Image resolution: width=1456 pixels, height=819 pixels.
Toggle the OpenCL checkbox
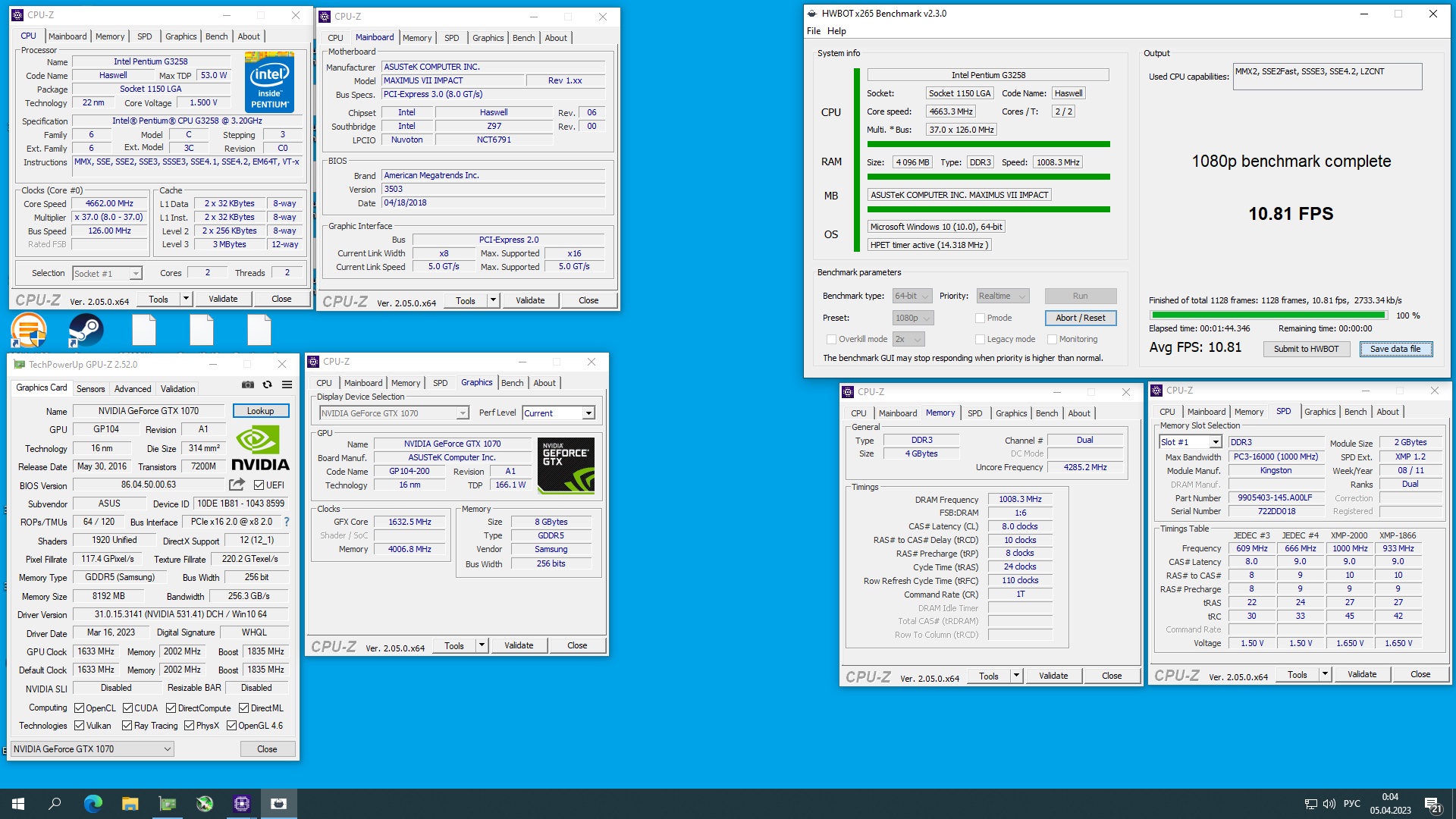tap(79, 708)
